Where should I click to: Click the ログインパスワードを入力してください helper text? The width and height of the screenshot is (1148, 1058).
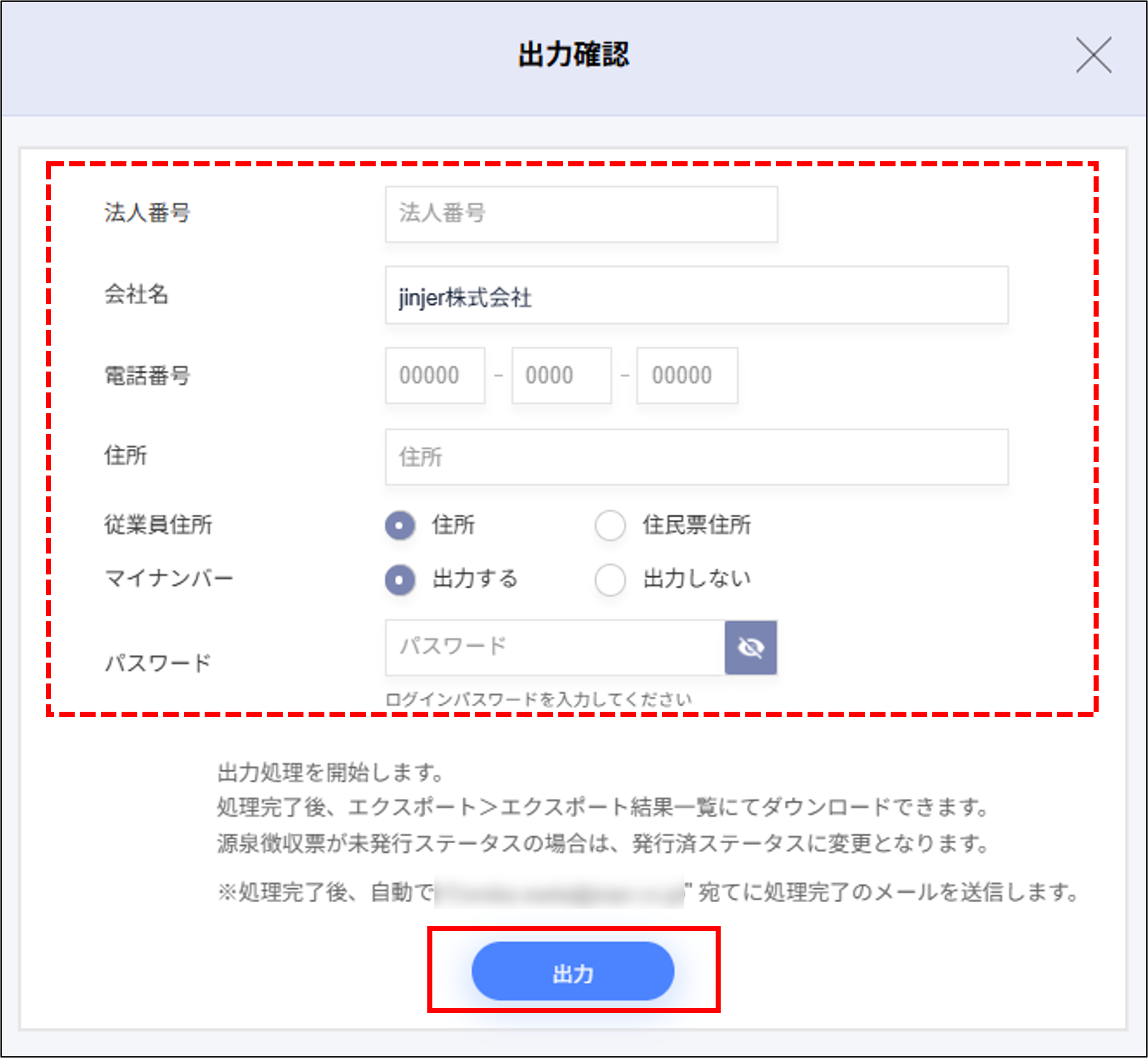[x=539, y=698]
